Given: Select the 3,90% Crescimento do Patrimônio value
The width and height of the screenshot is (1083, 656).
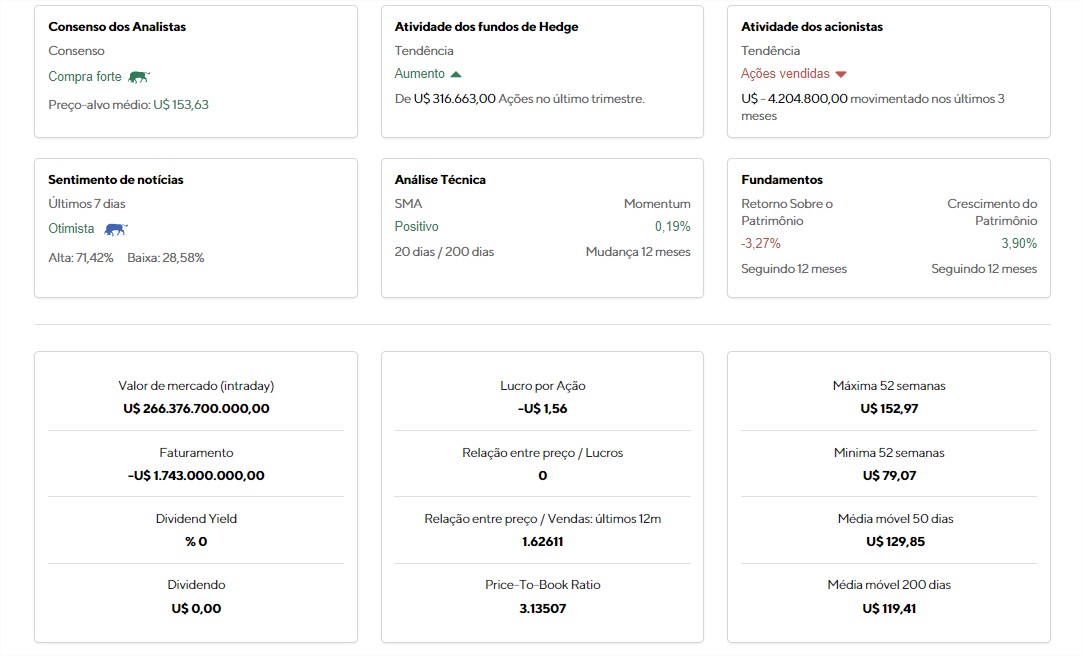Looking at the screenshot, I should pos(1019,243).
